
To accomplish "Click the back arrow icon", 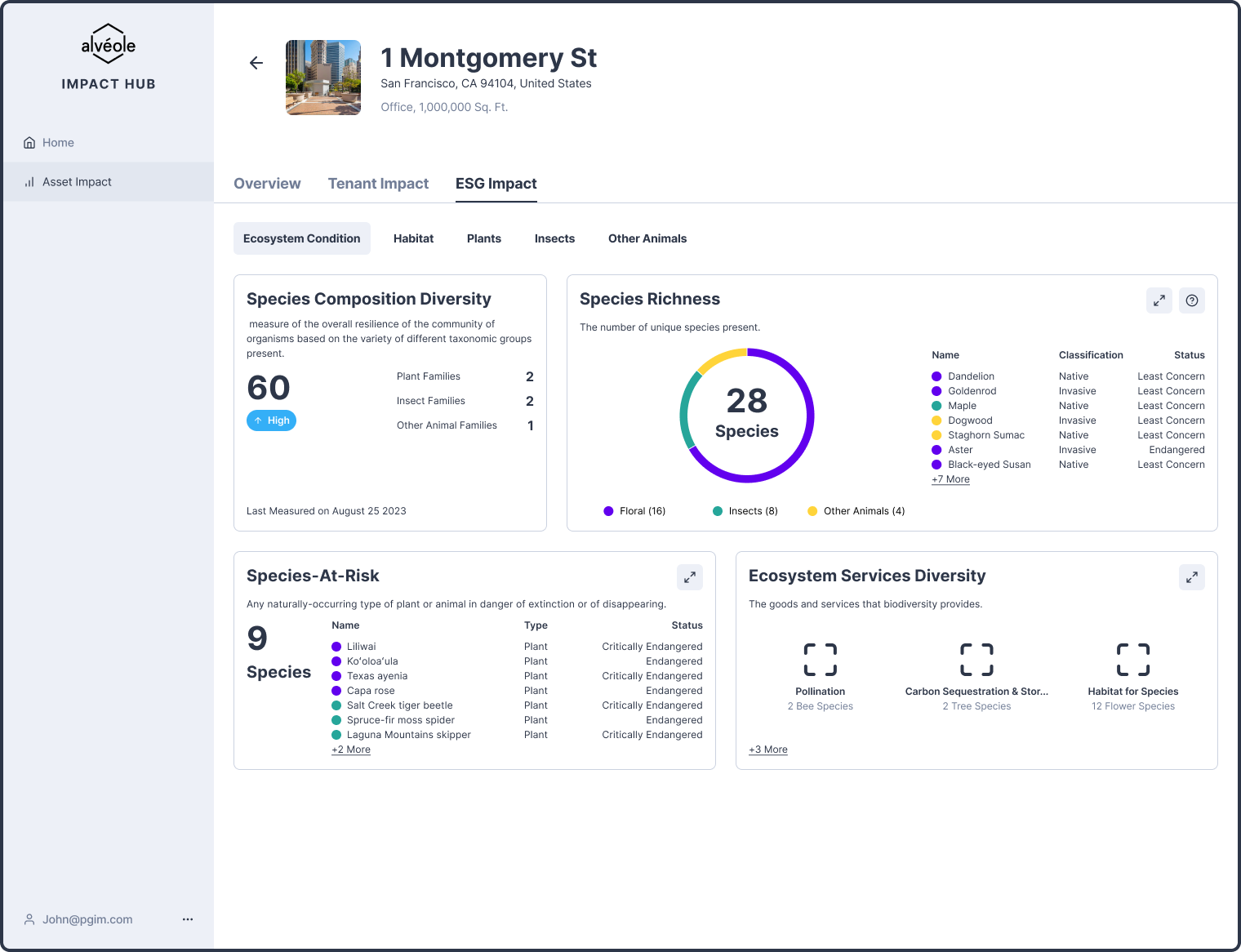I will (256, 63).
